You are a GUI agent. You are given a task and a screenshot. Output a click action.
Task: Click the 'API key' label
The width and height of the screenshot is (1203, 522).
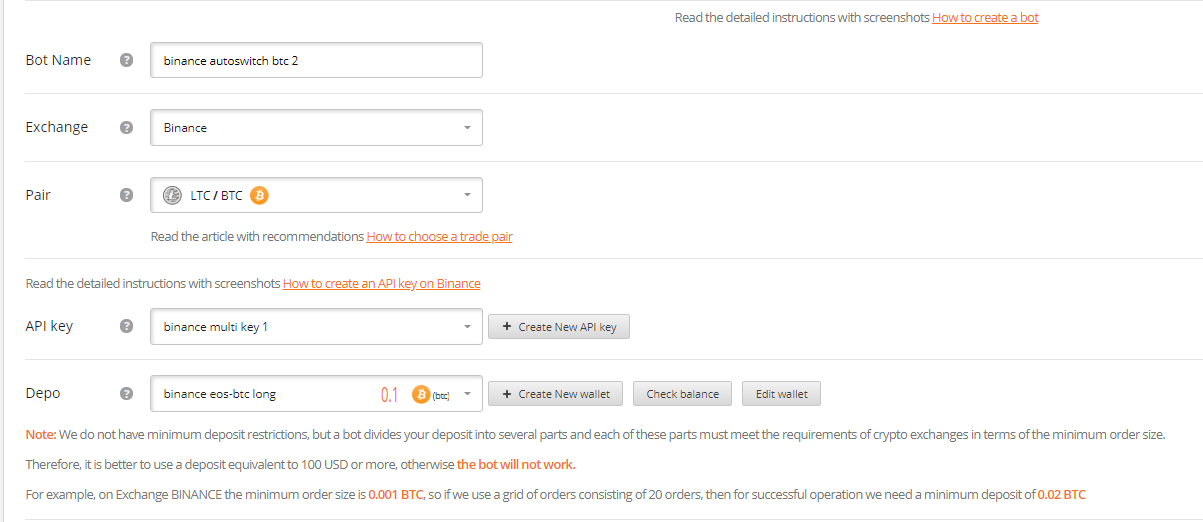point(49,326)
